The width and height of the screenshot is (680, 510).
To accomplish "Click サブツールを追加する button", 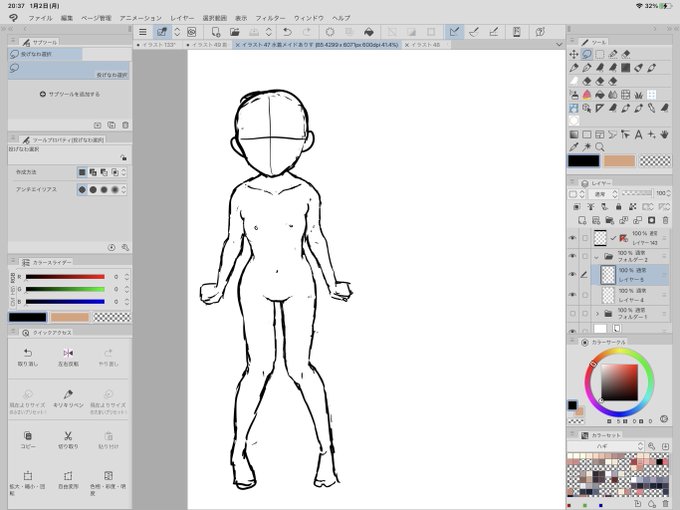I will [x=69, y=94].
